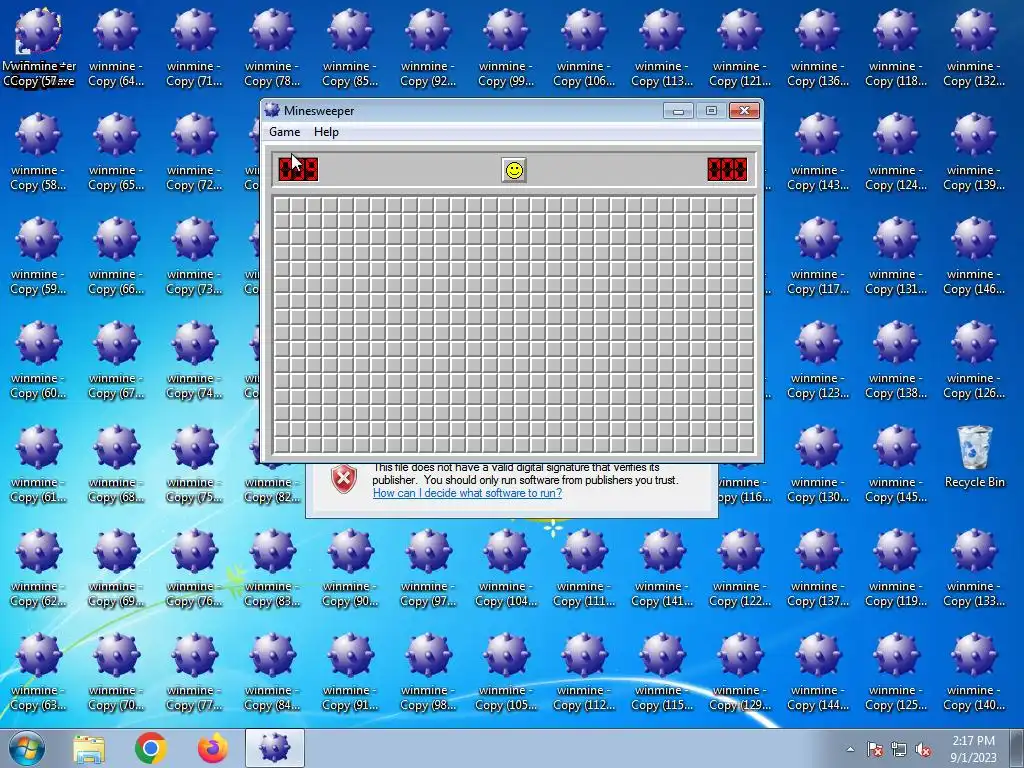Open the Game menu in Minesweeper
This screenshot has height=768, width=1024.
tap(285, 132)
